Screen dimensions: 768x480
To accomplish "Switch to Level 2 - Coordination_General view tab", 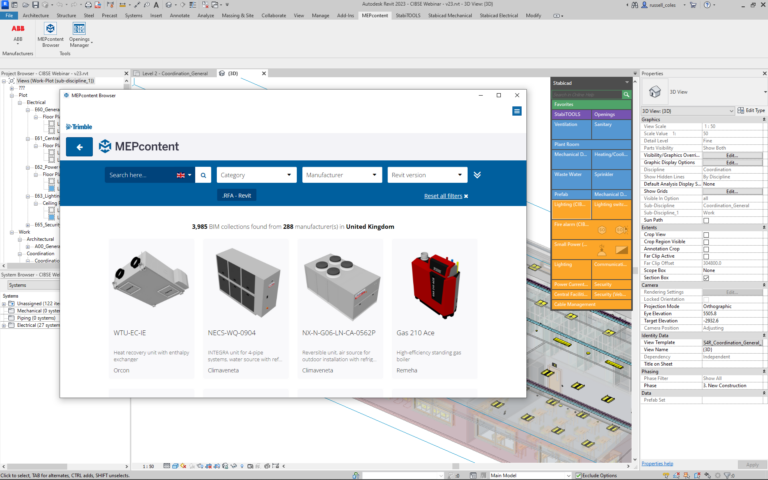I will pyautogui.click(x=174, y=73).
